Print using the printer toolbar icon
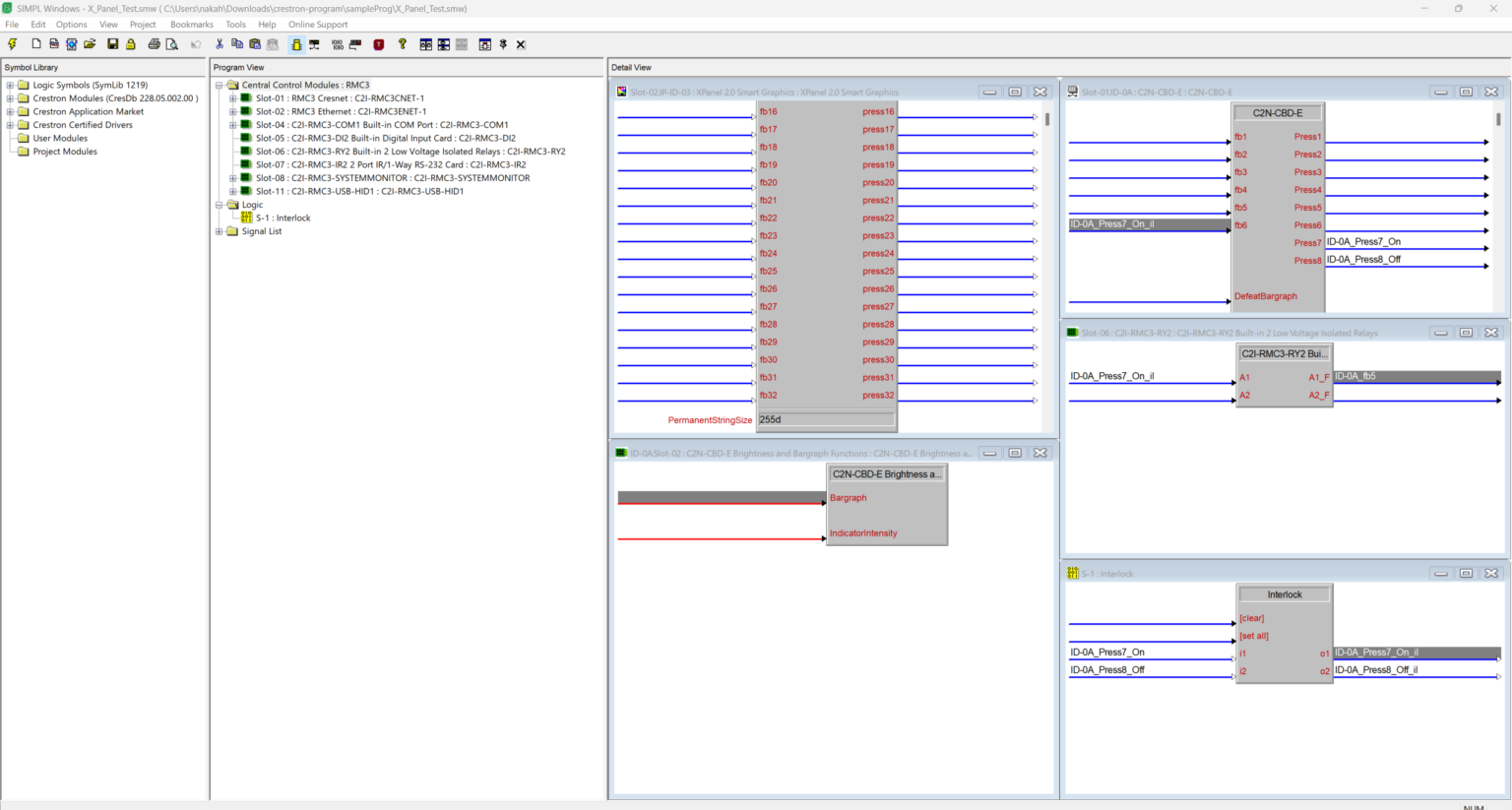1512x810 pixels. pyautogui.click(x=154, y=44)
